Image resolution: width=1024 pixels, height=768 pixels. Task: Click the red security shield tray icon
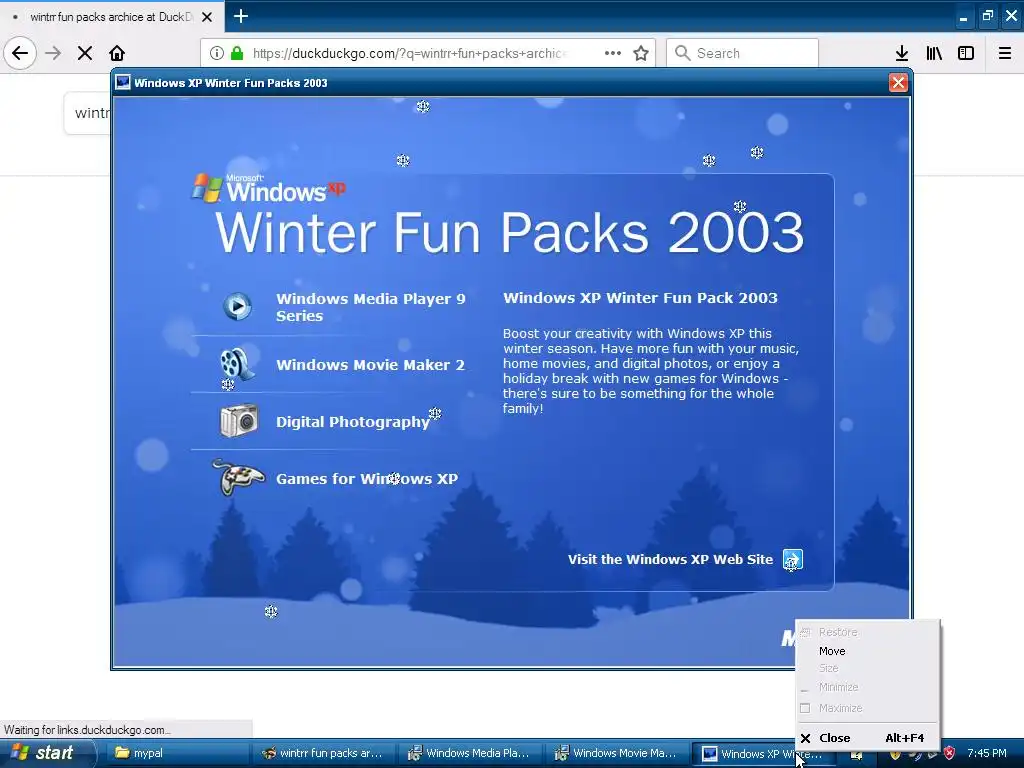949,753
